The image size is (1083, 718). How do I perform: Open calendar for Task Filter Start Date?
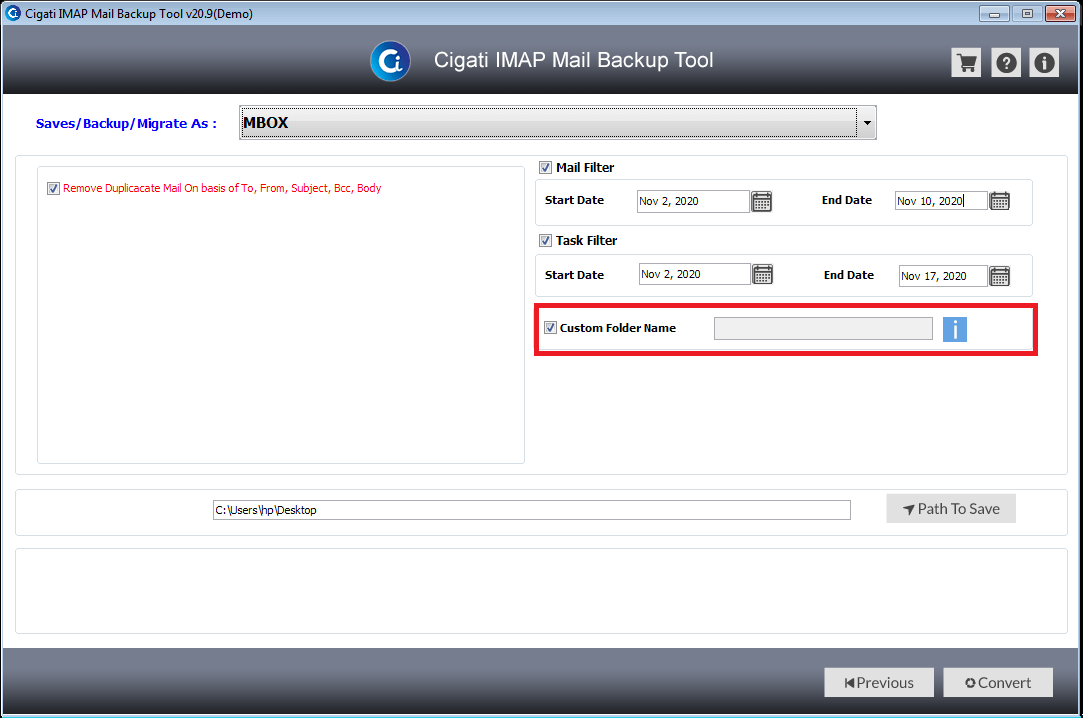pyautogui.click(x=763, y=274)
